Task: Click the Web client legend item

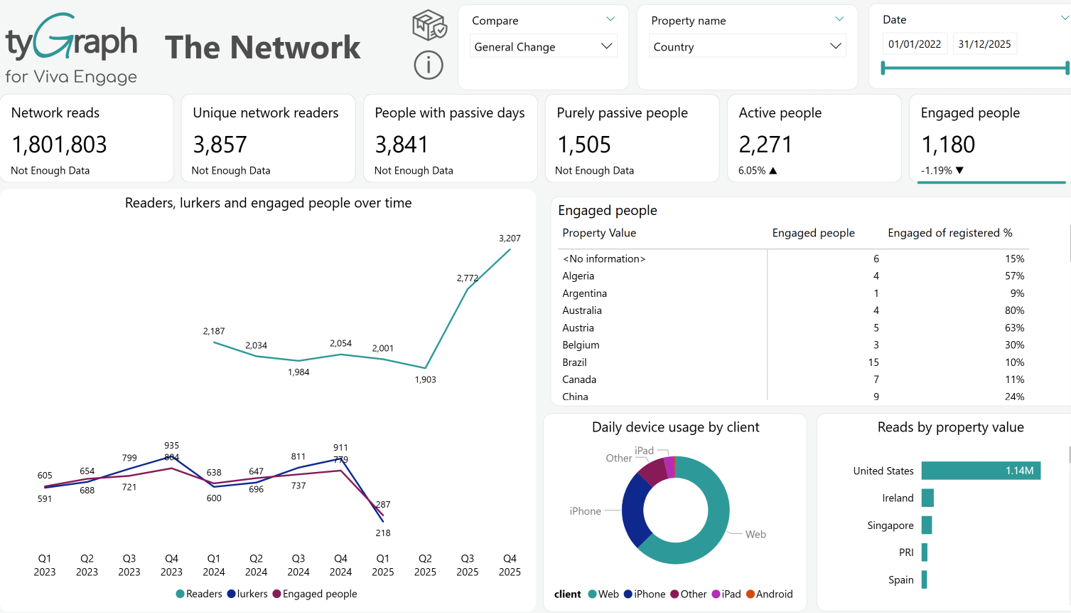Action: [603, 594]
